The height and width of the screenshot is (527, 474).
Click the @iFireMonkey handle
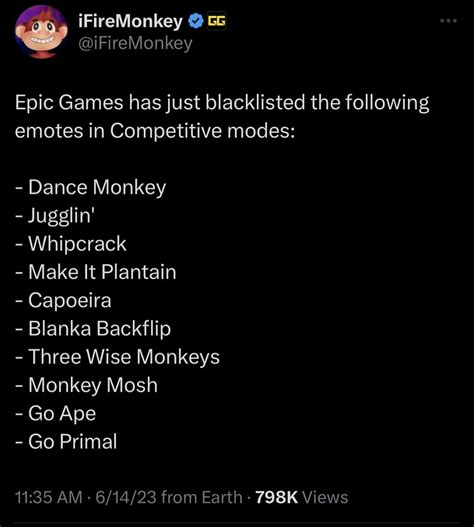click(135, 43)
